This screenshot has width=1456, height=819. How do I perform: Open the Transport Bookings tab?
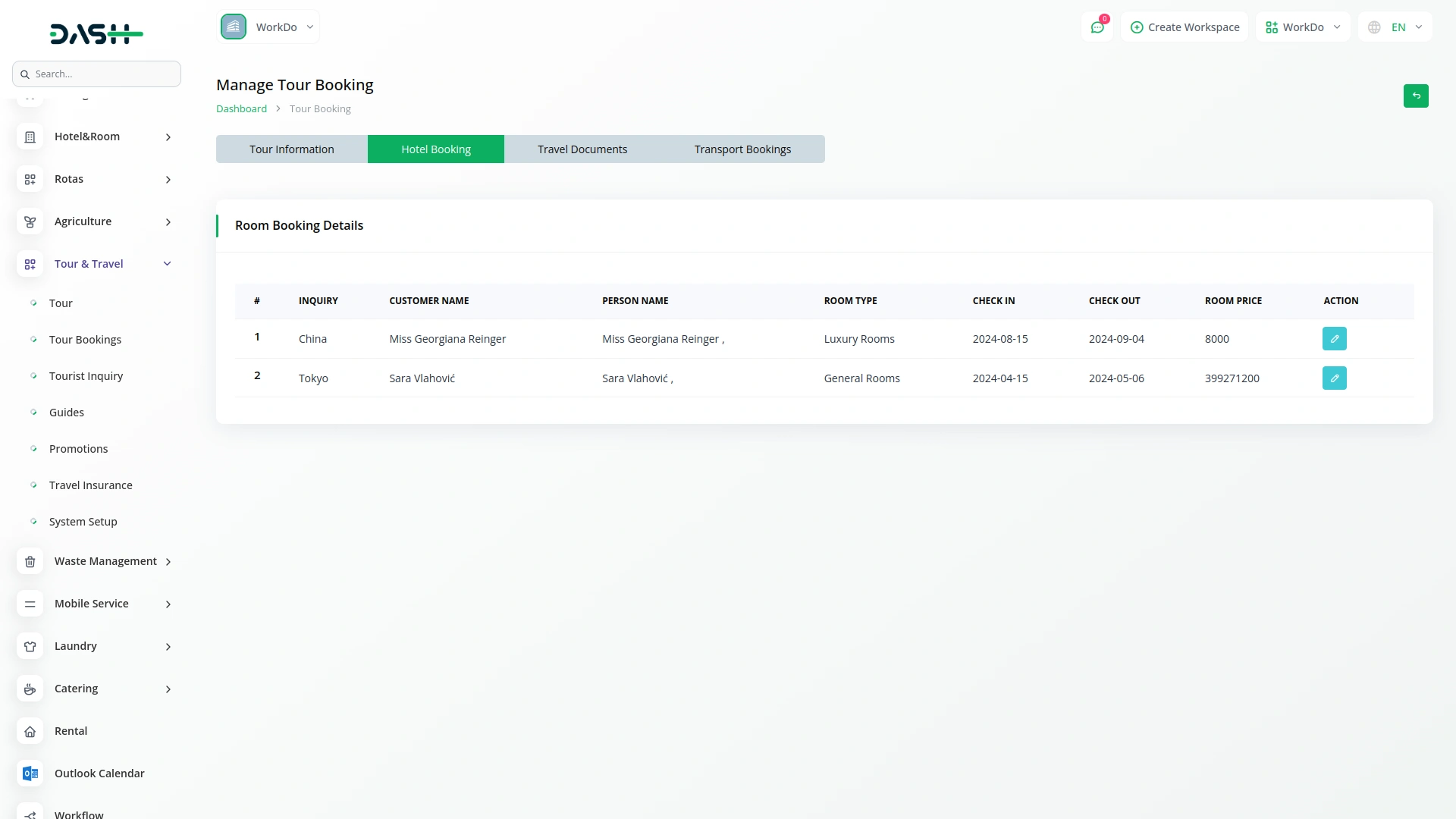pos(742,149)
